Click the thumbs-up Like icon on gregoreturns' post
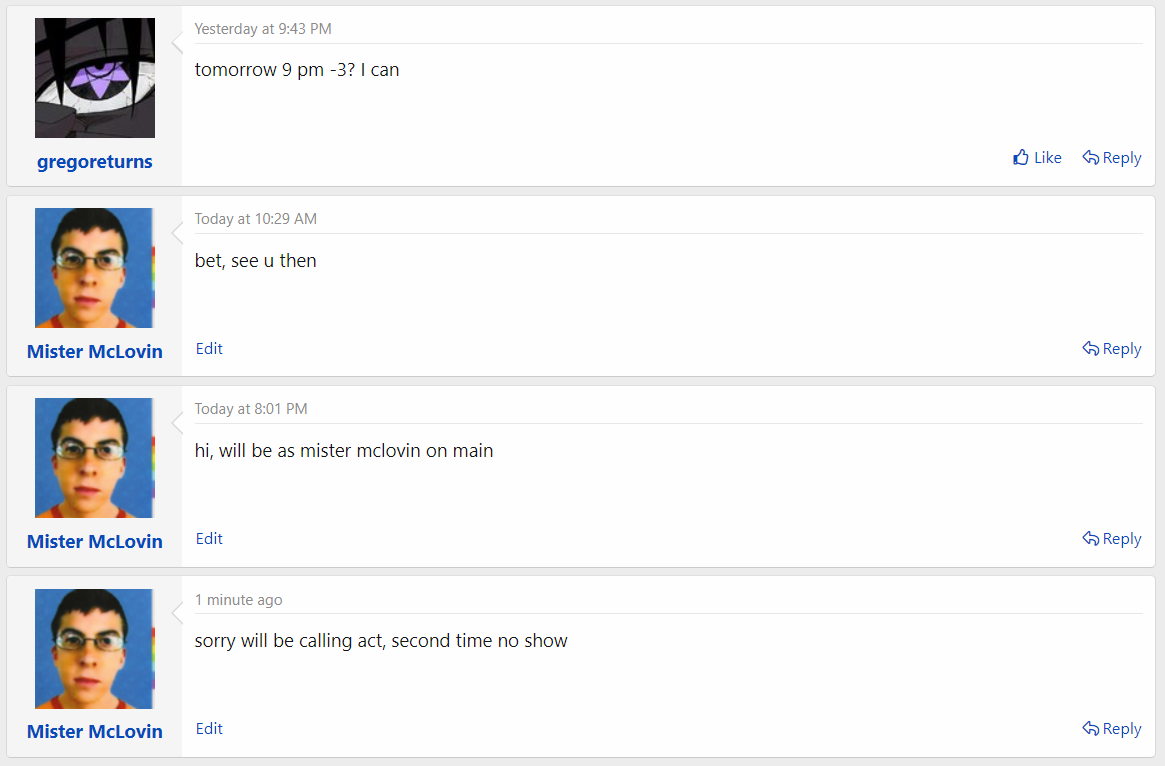1165x766 pixels. (x=1021, y=158)
